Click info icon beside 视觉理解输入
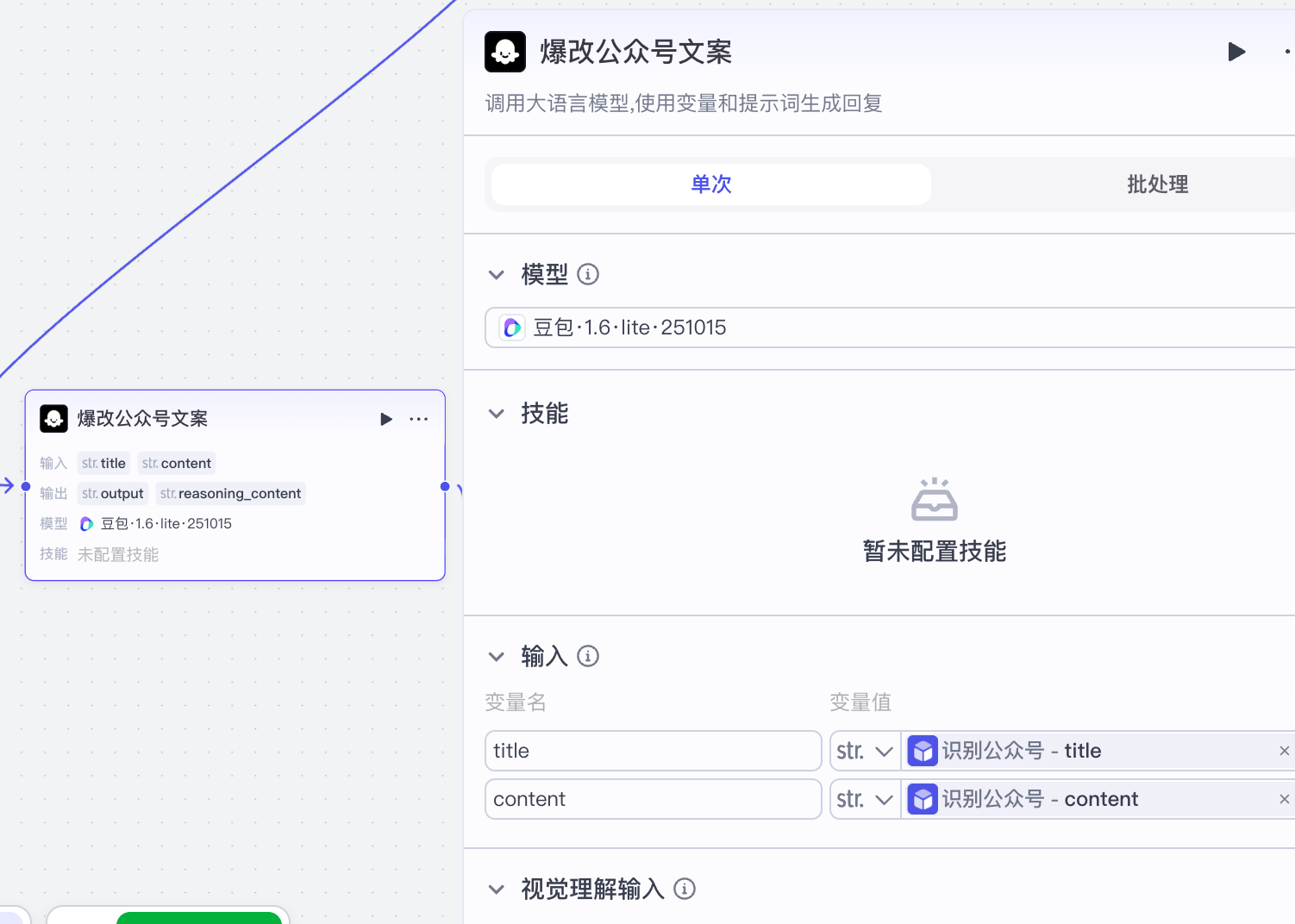Screen dimensions: 1295x924 tap(685, 889)
